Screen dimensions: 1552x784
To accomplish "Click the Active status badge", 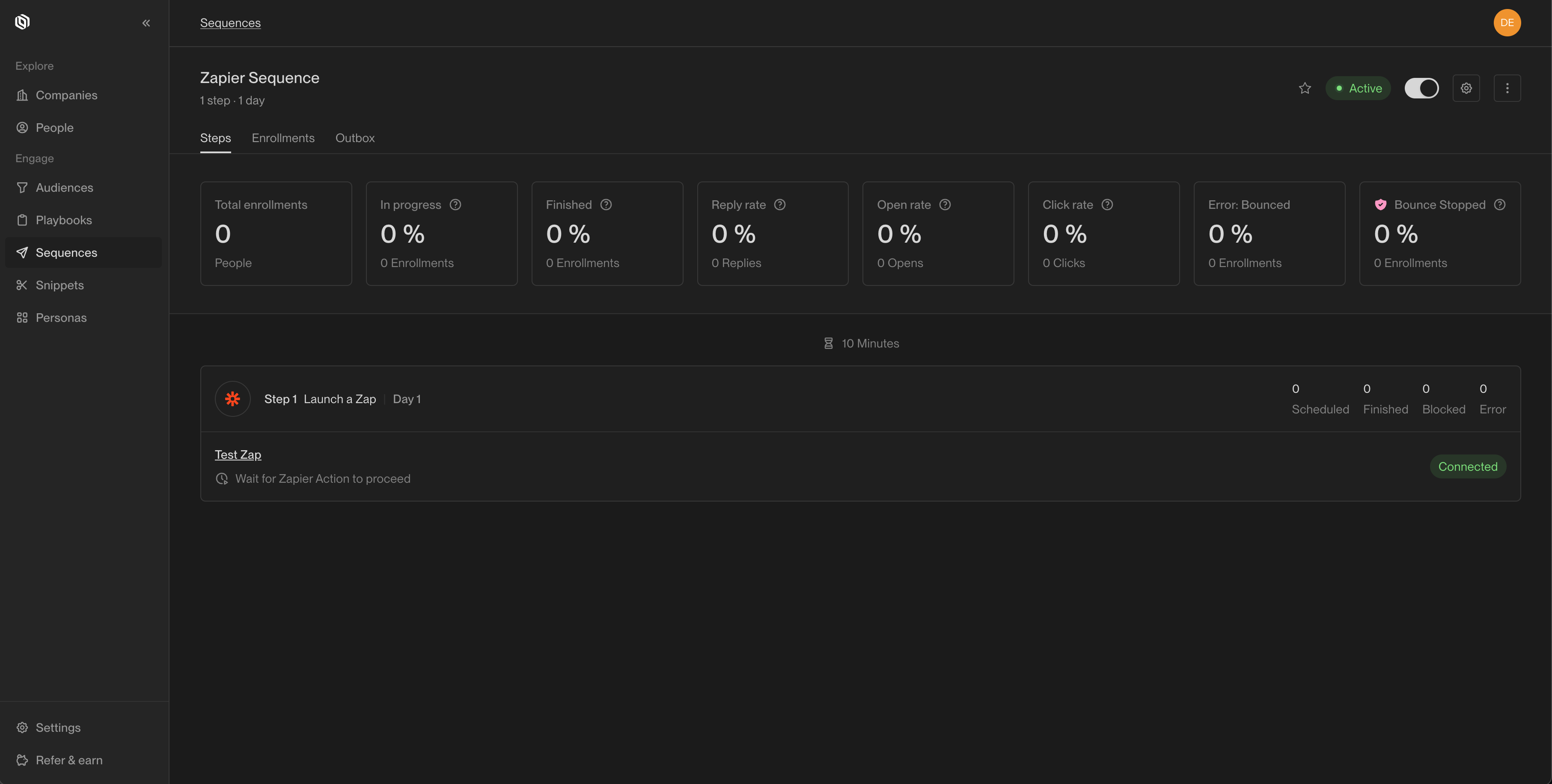I will point(1358,88).
